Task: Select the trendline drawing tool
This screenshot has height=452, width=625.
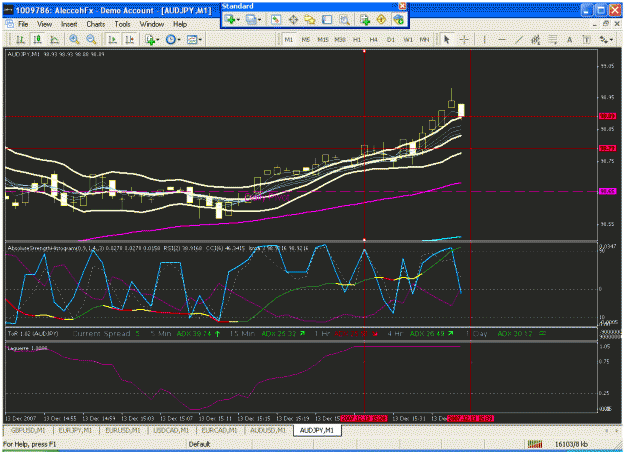Action: [x=519, y=39]
